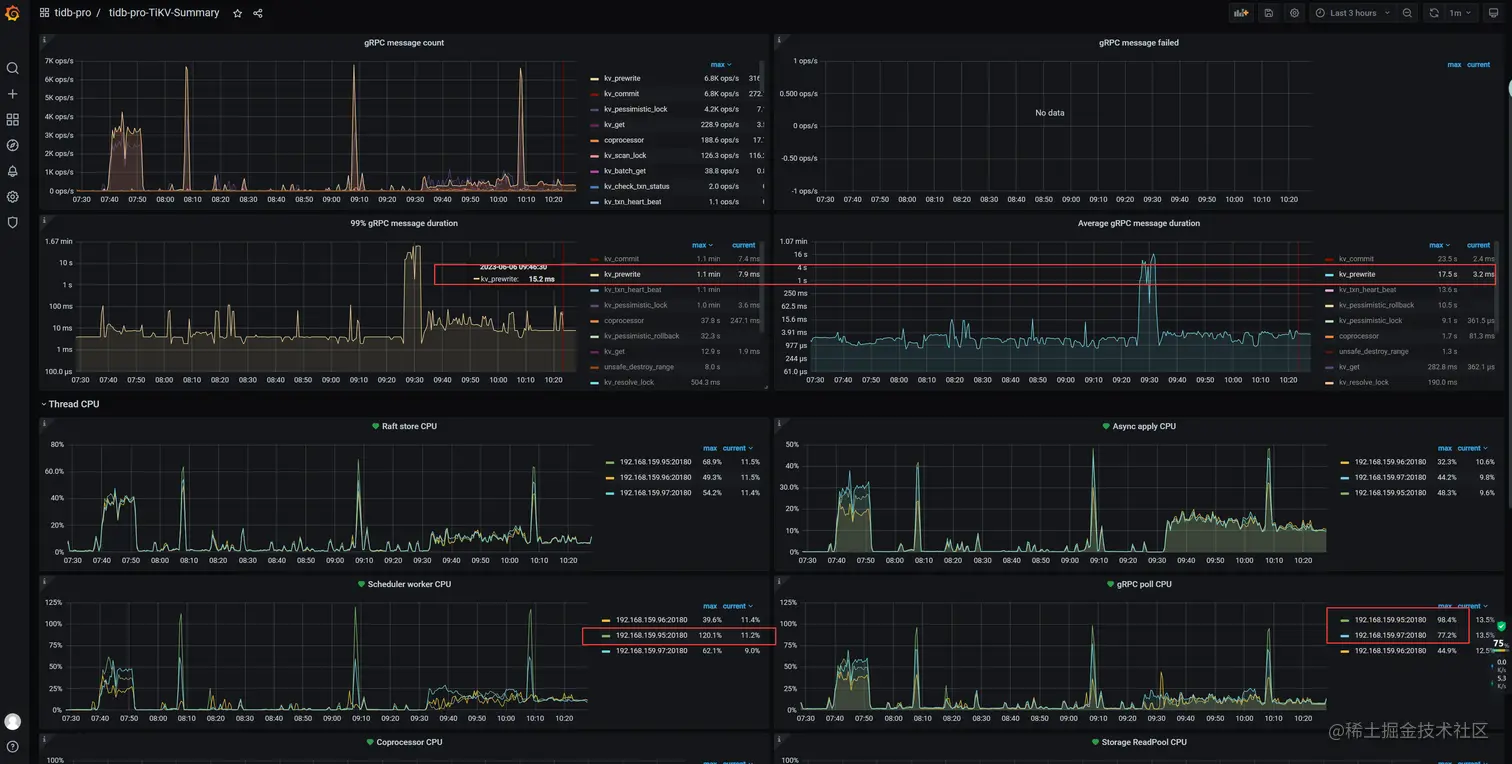Zoom out the time range
The width and height of the screenshot is (1512, 764).
pos(1407,13)
